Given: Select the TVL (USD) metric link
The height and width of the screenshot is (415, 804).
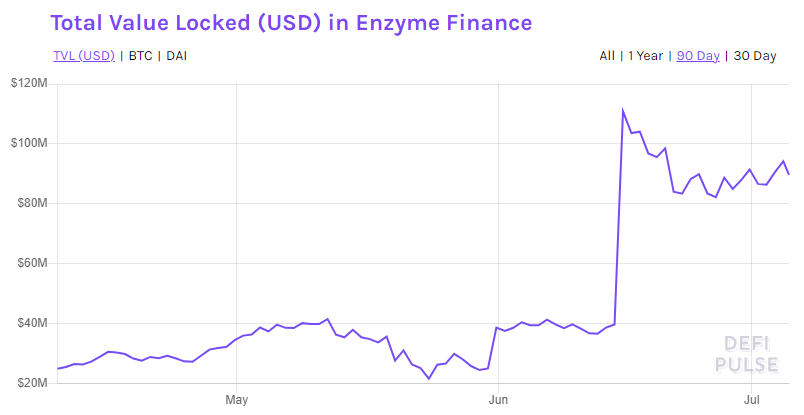Looking at the screenshot, I should point(83,56).
